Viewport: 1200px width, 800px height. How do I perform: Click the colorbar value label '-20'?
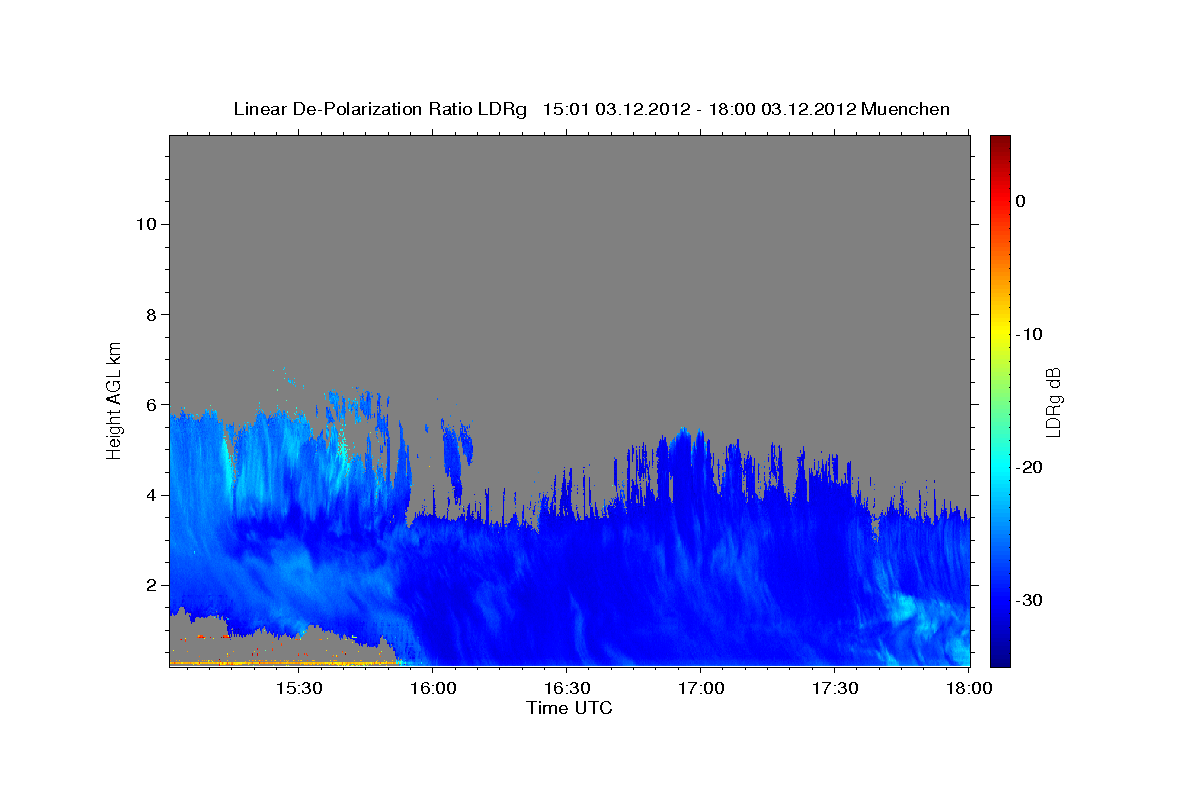(1029, 467)
